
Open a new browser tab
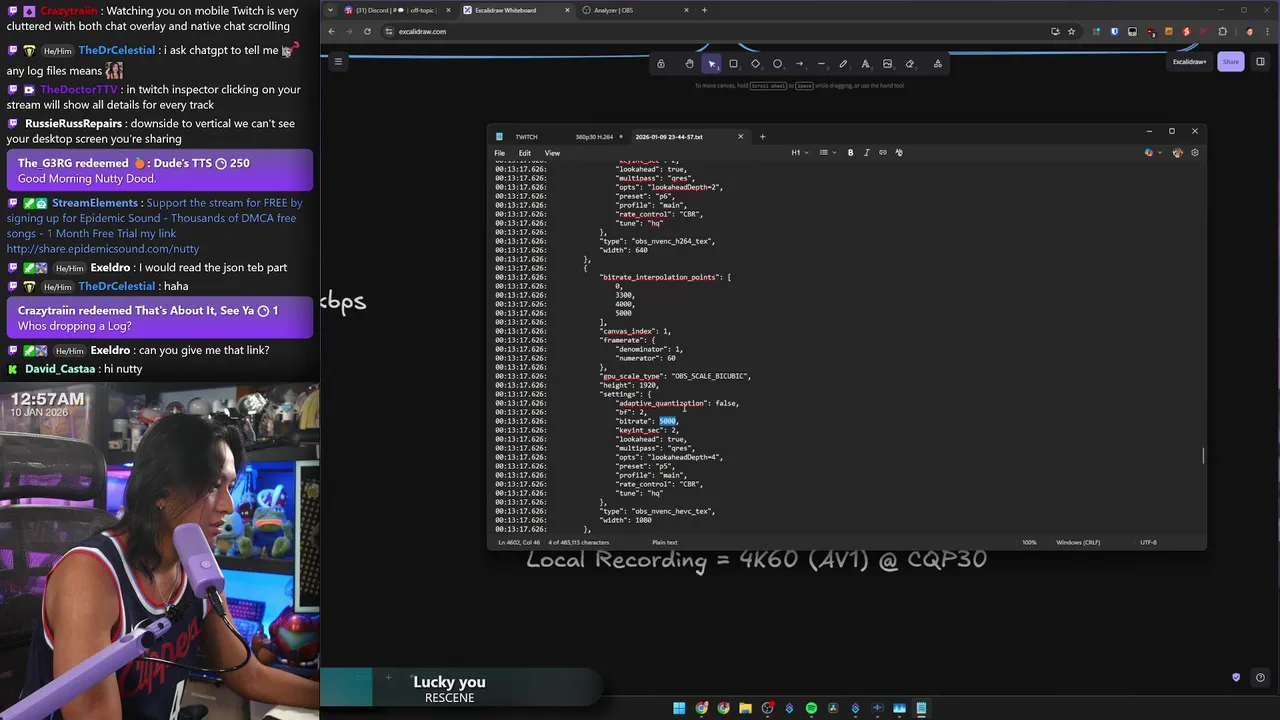704,10
